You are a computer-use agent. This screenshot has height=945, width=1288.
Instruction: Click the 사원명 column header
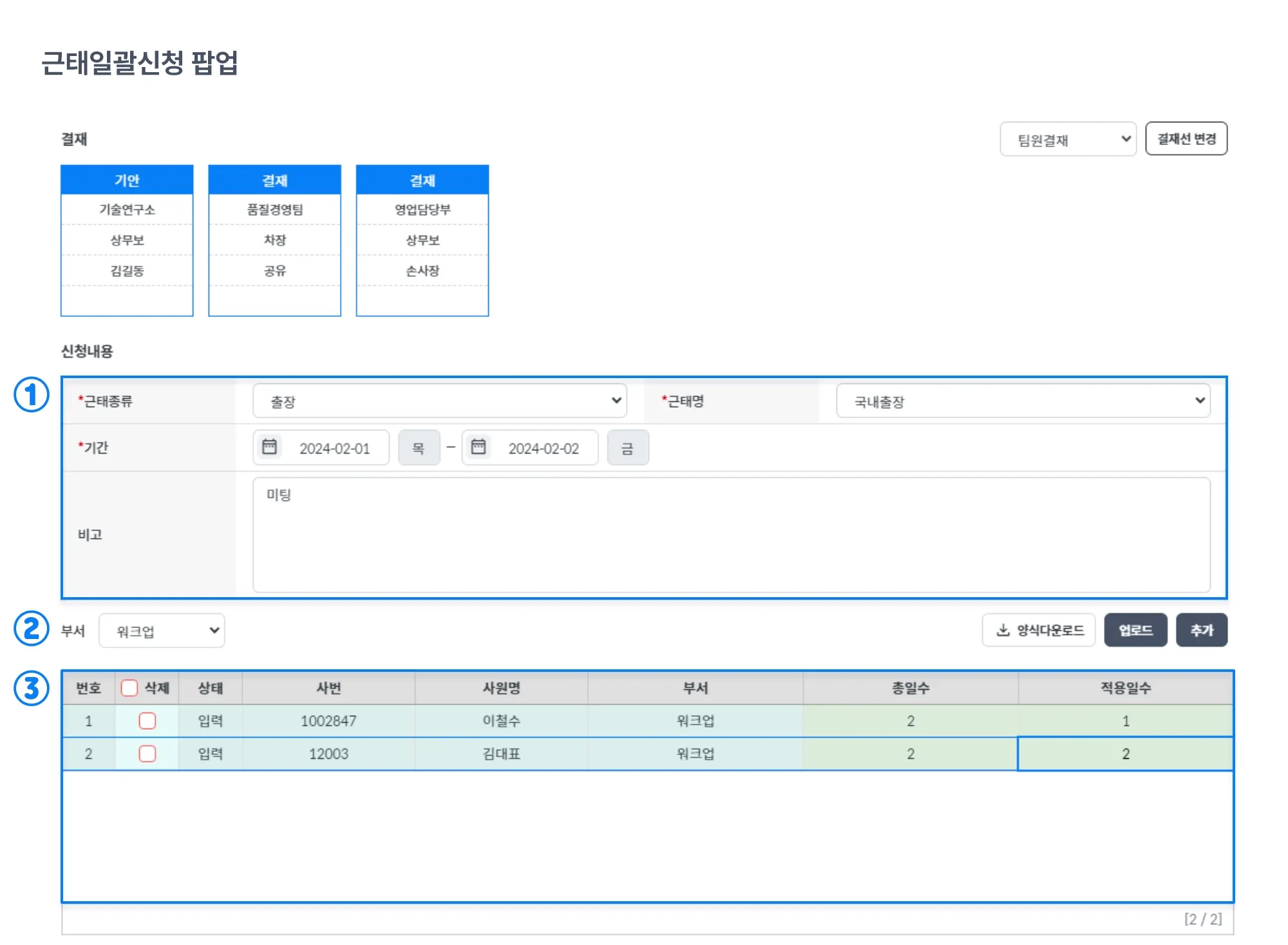pyautogui.click(x=501, y=688)
